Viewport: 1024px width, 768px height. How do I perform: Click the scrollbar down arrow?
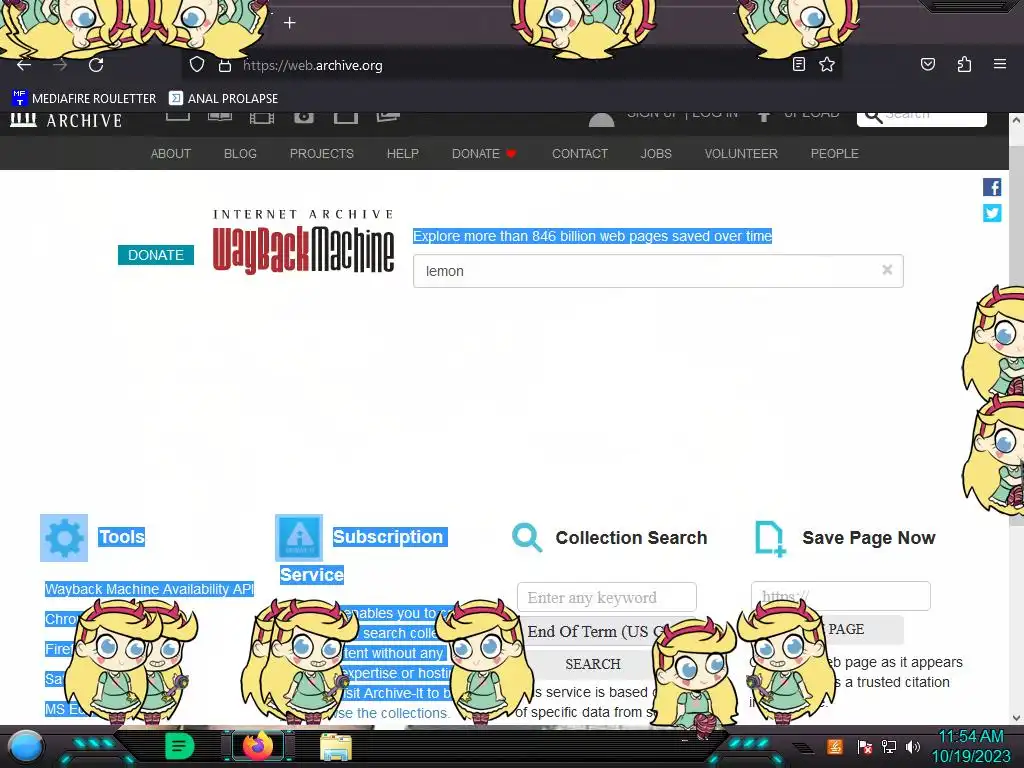click(x=1016, y=717)
